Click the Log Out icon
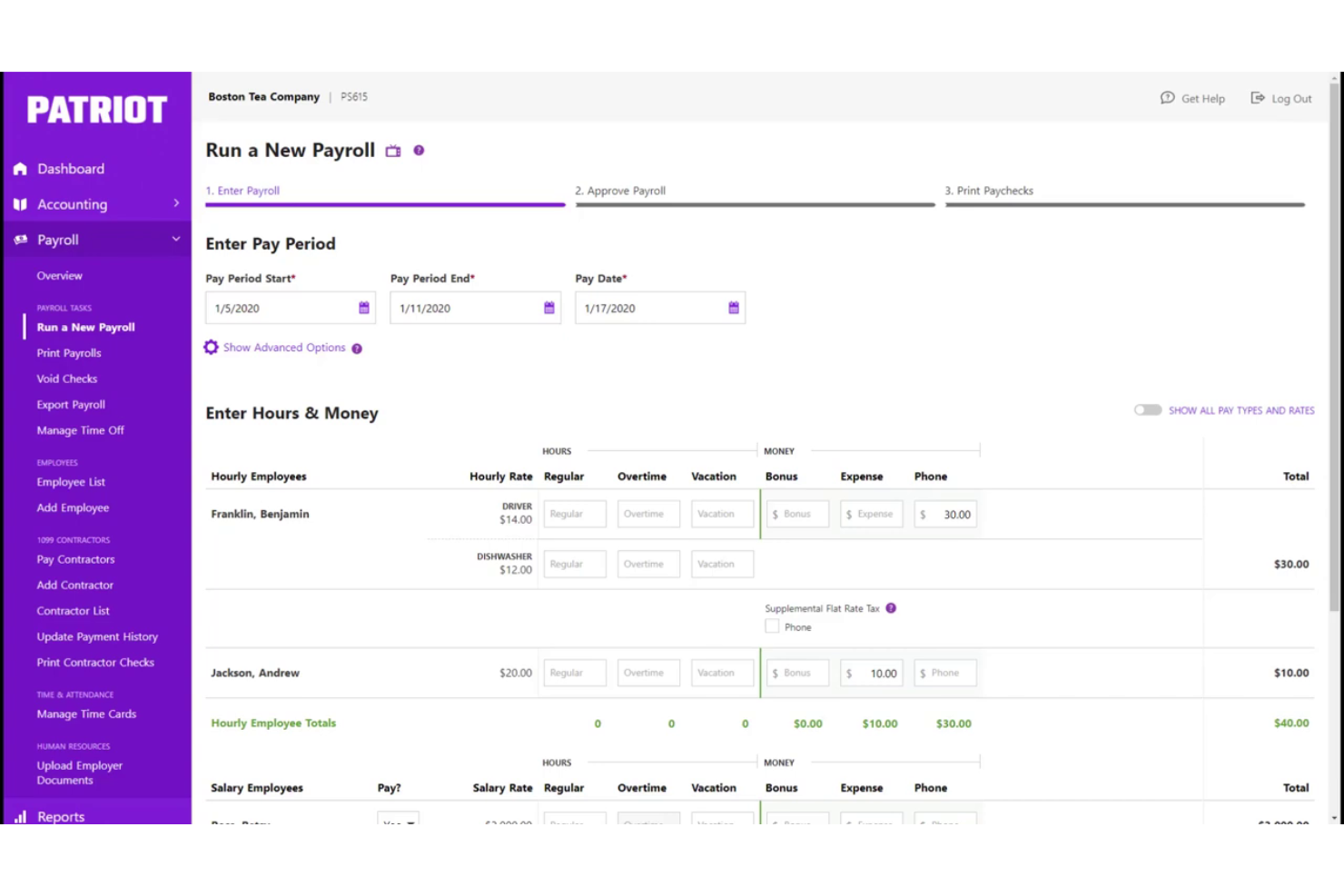The height and width of the screenshot is (896, 1344). [x=1258, y=97]
